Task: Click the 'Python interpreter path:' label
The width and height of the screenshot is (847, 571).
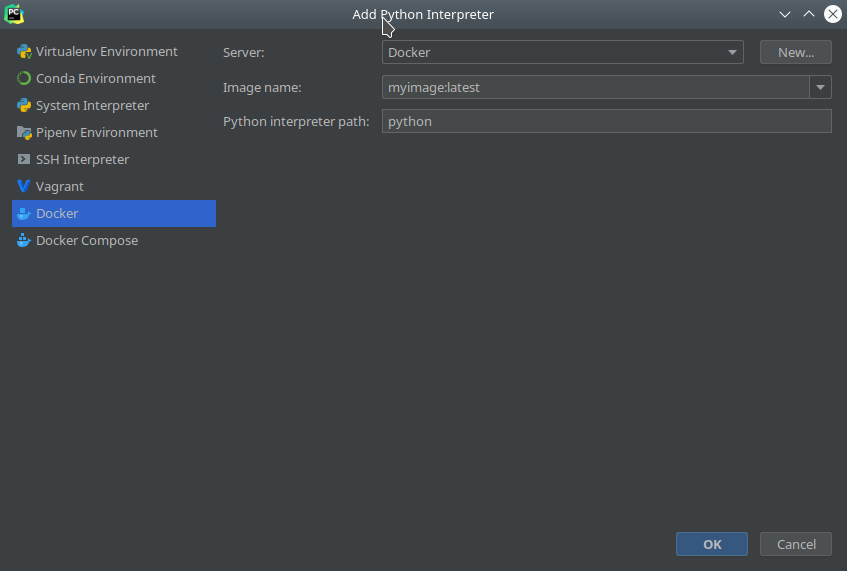Action: pos(296,122)
